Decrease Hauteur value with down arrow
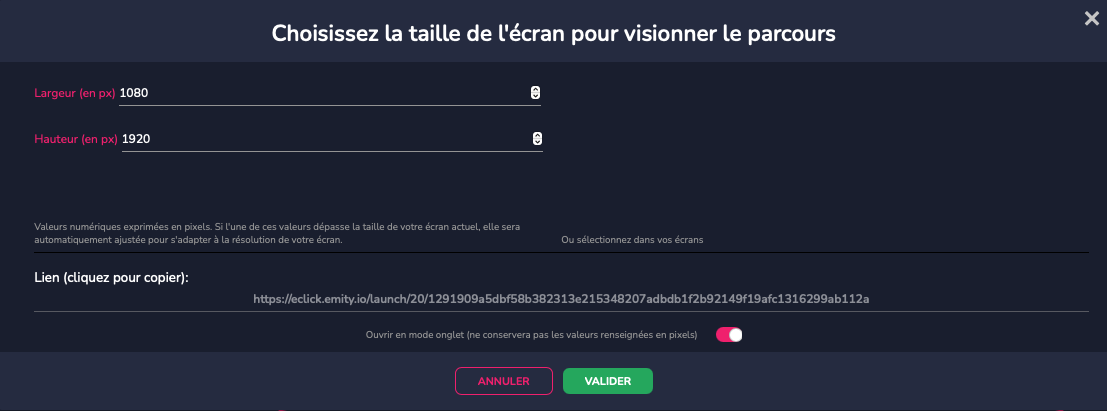 [x=537, y=142]
